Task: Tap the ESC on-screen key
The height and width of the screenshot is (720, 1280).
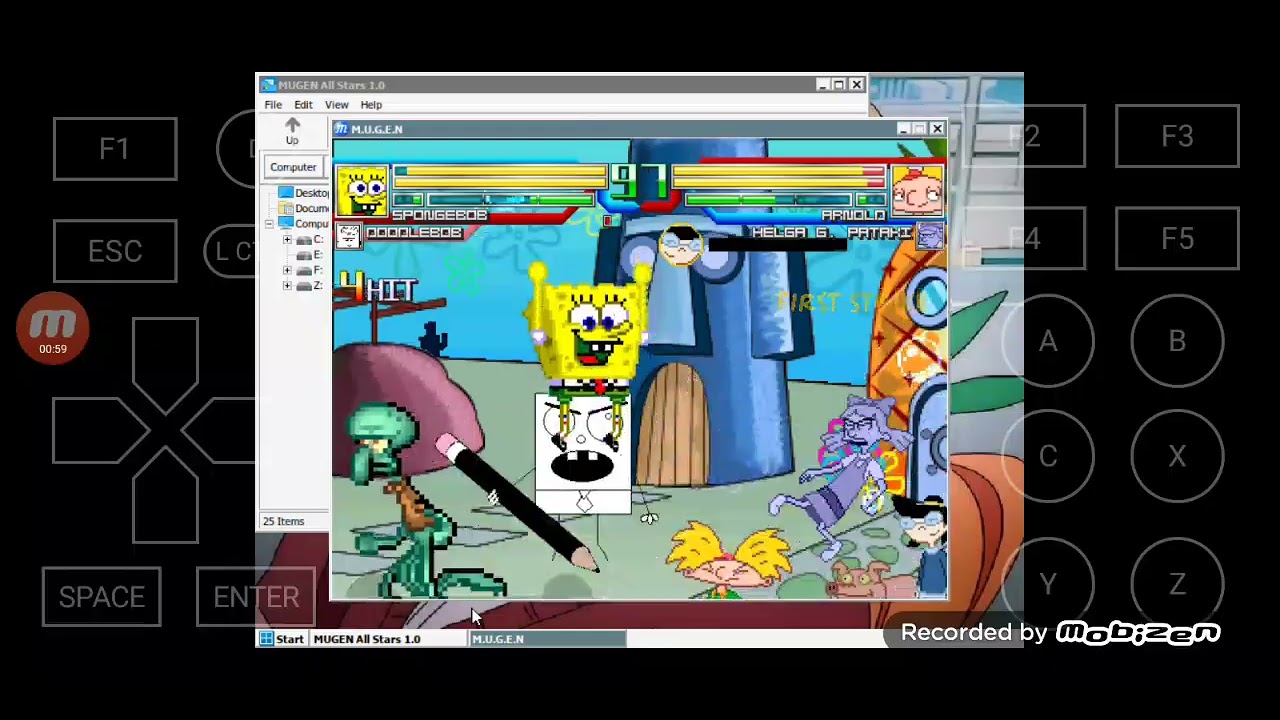Action: [x=115, y=251]
